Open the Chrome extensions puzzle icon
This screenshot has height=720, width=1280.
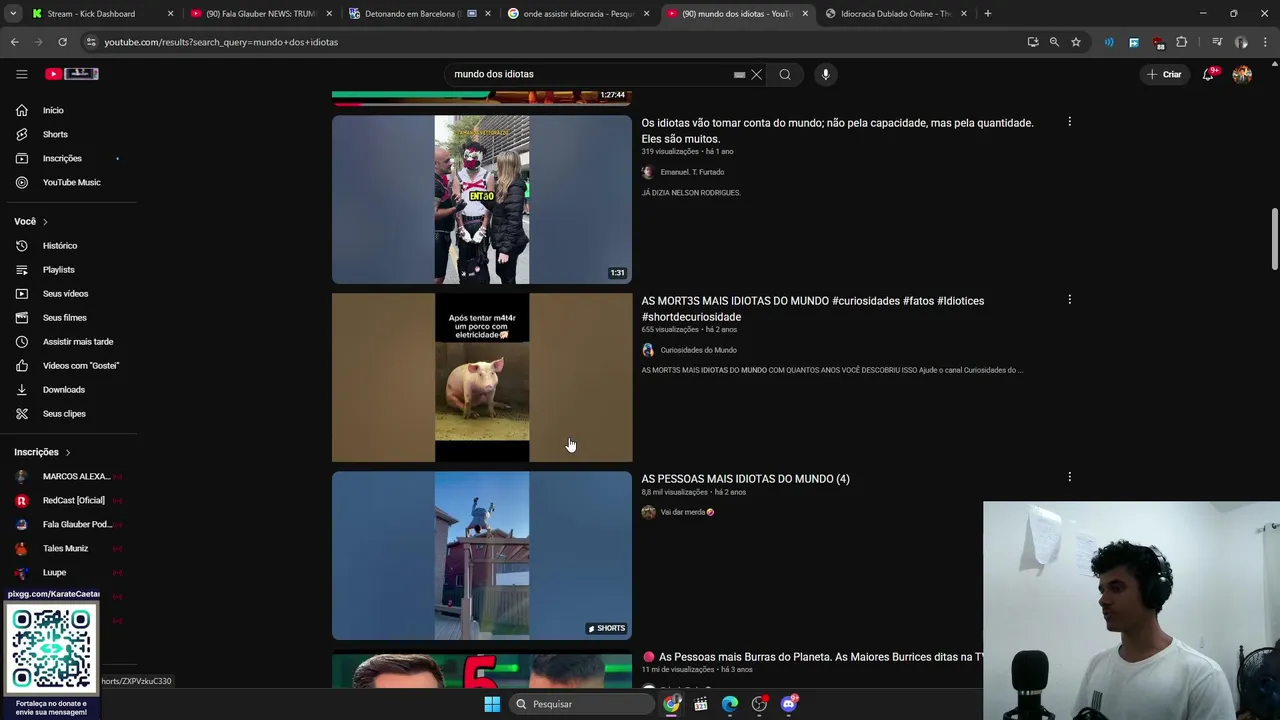tap(1182, 42)
